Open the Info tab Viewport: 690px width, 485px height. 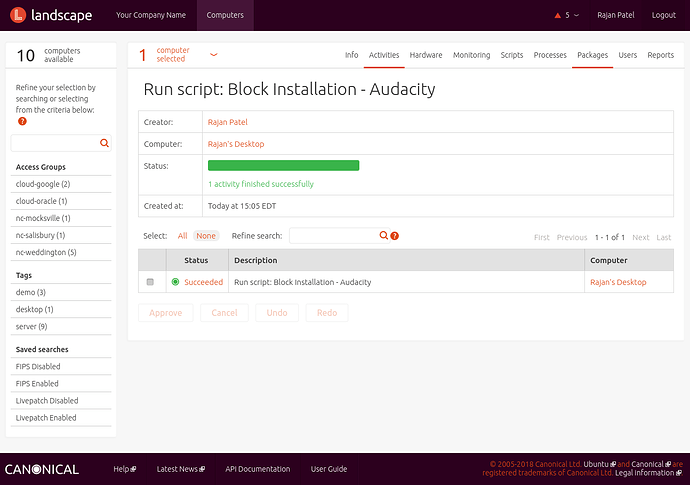pos(351,55)
